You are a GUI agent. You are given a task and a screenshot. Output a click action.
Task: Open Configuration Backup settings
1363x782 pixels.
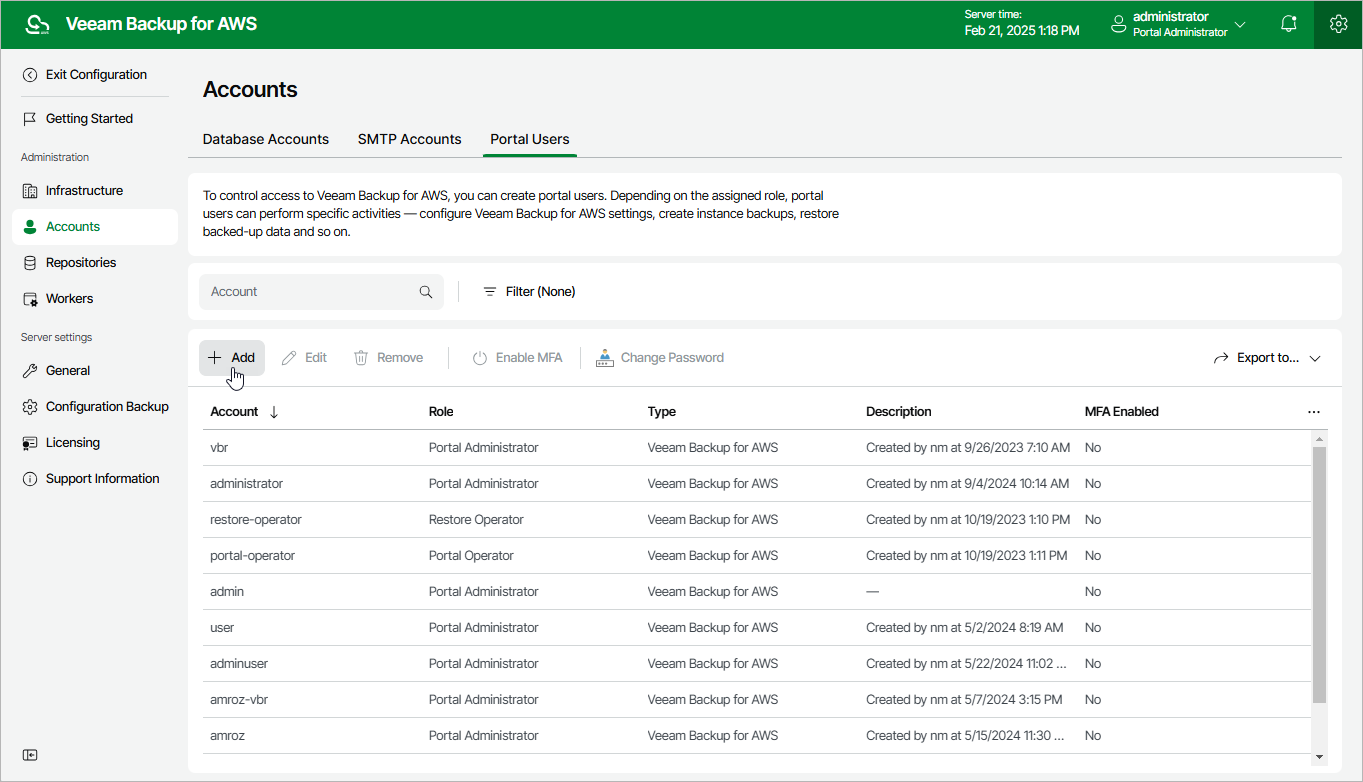[x=106, y=407]
